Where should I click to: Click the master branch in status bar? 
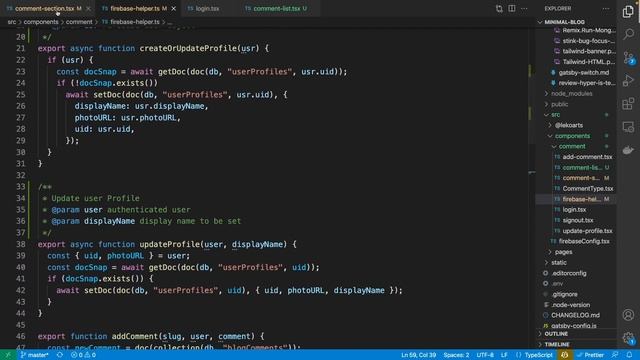tap(34, 355)
